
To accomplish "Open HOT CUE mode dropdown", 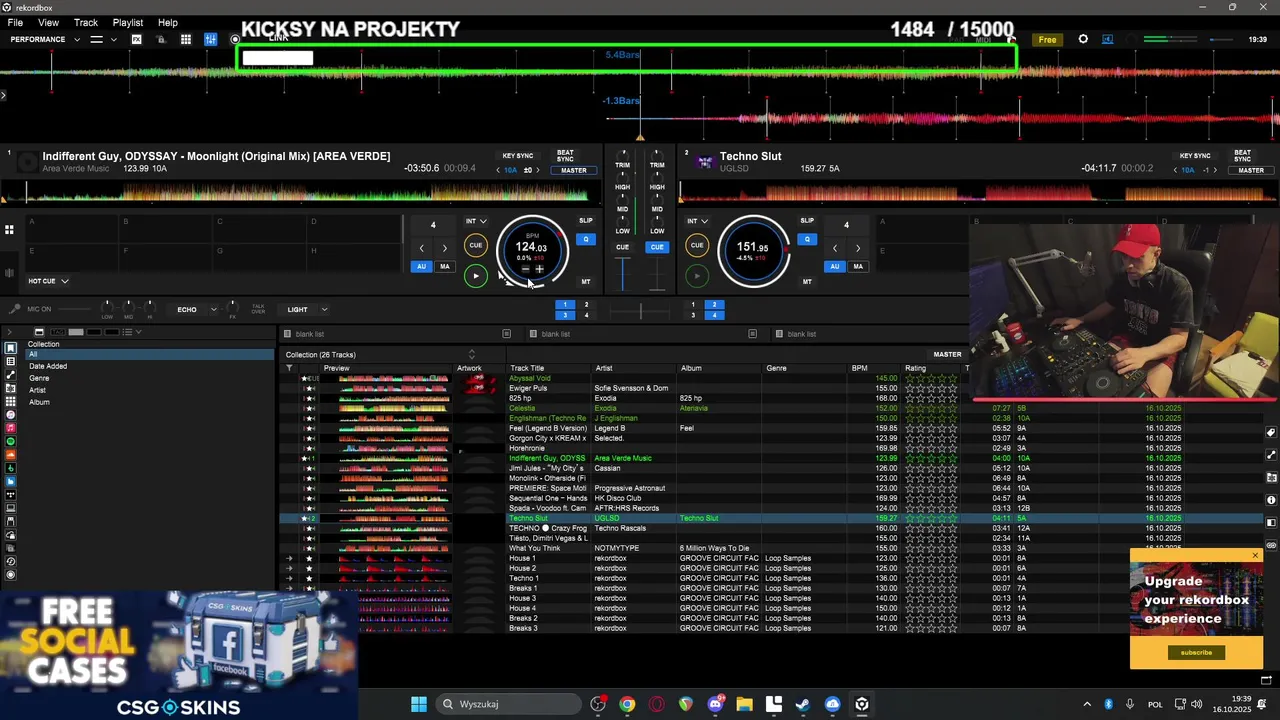I will click(48, 281).
